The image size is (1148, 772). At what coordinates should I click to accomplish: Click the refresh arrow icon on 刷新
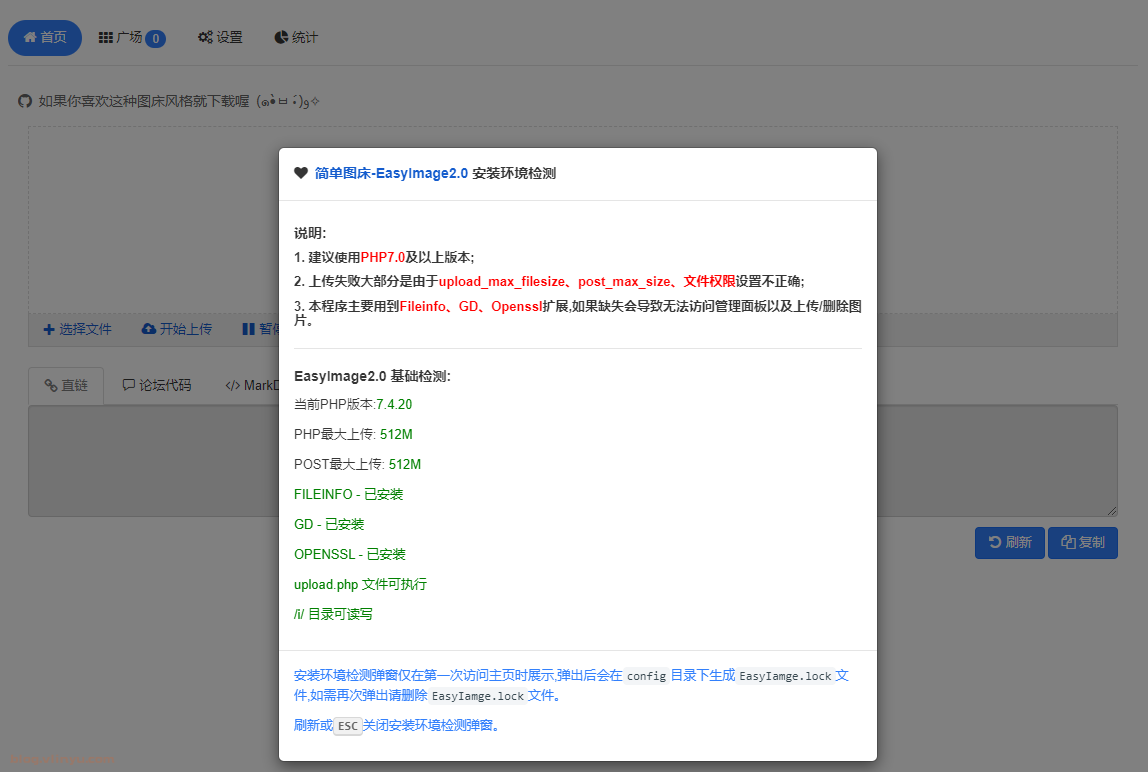click(994, 542)
